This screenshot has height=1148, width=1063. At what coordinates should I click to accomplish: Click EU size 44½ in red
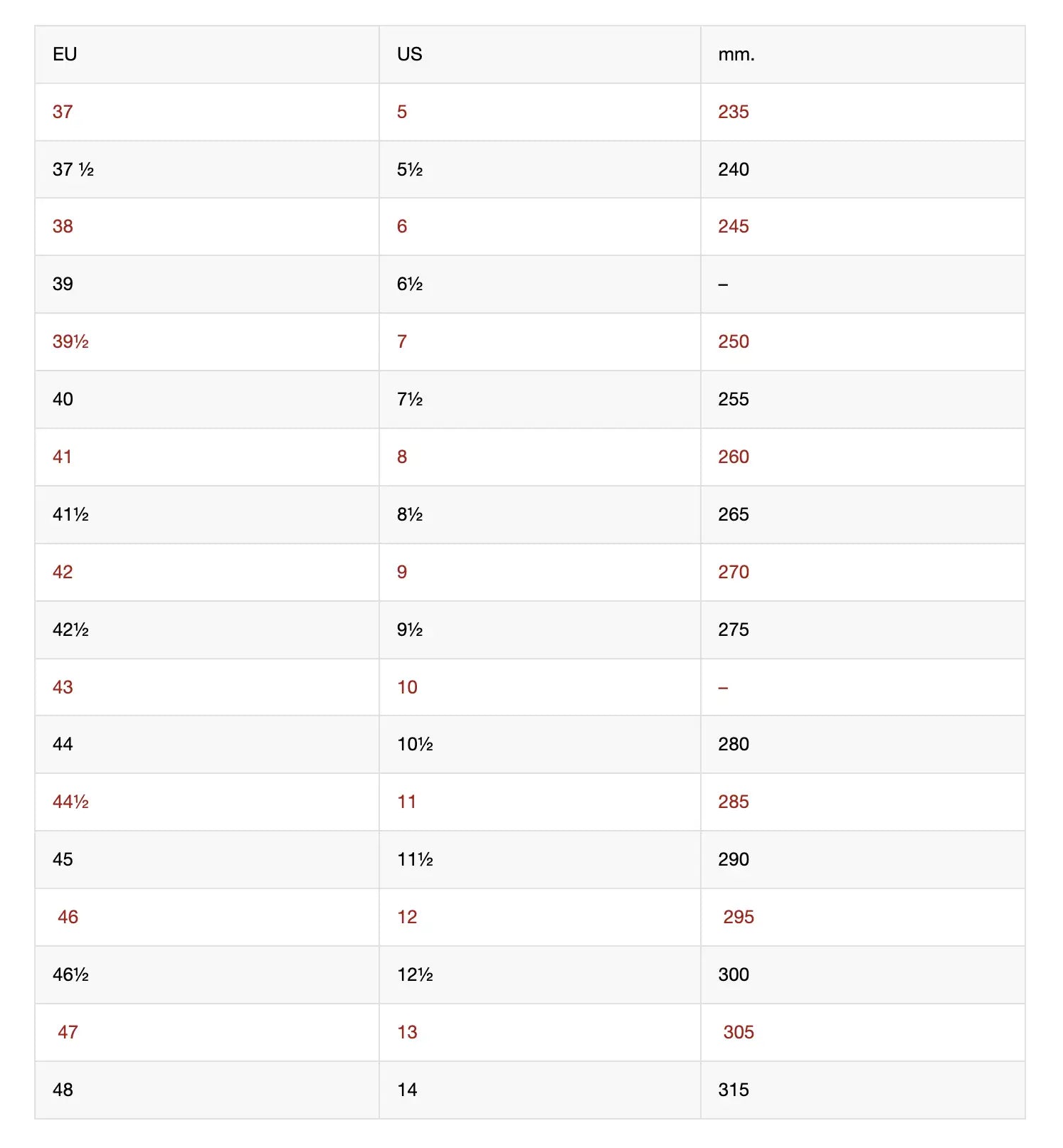[x=70, y=802]
